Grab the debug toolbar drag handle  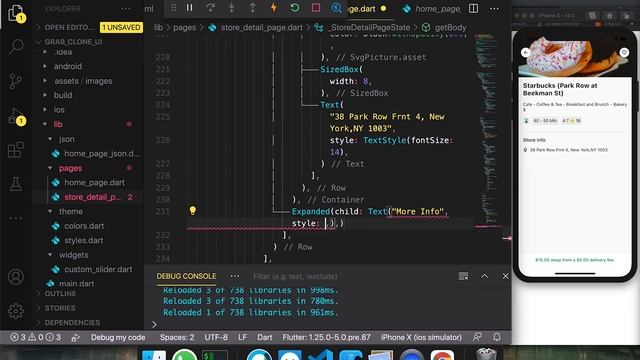point(173,8)
